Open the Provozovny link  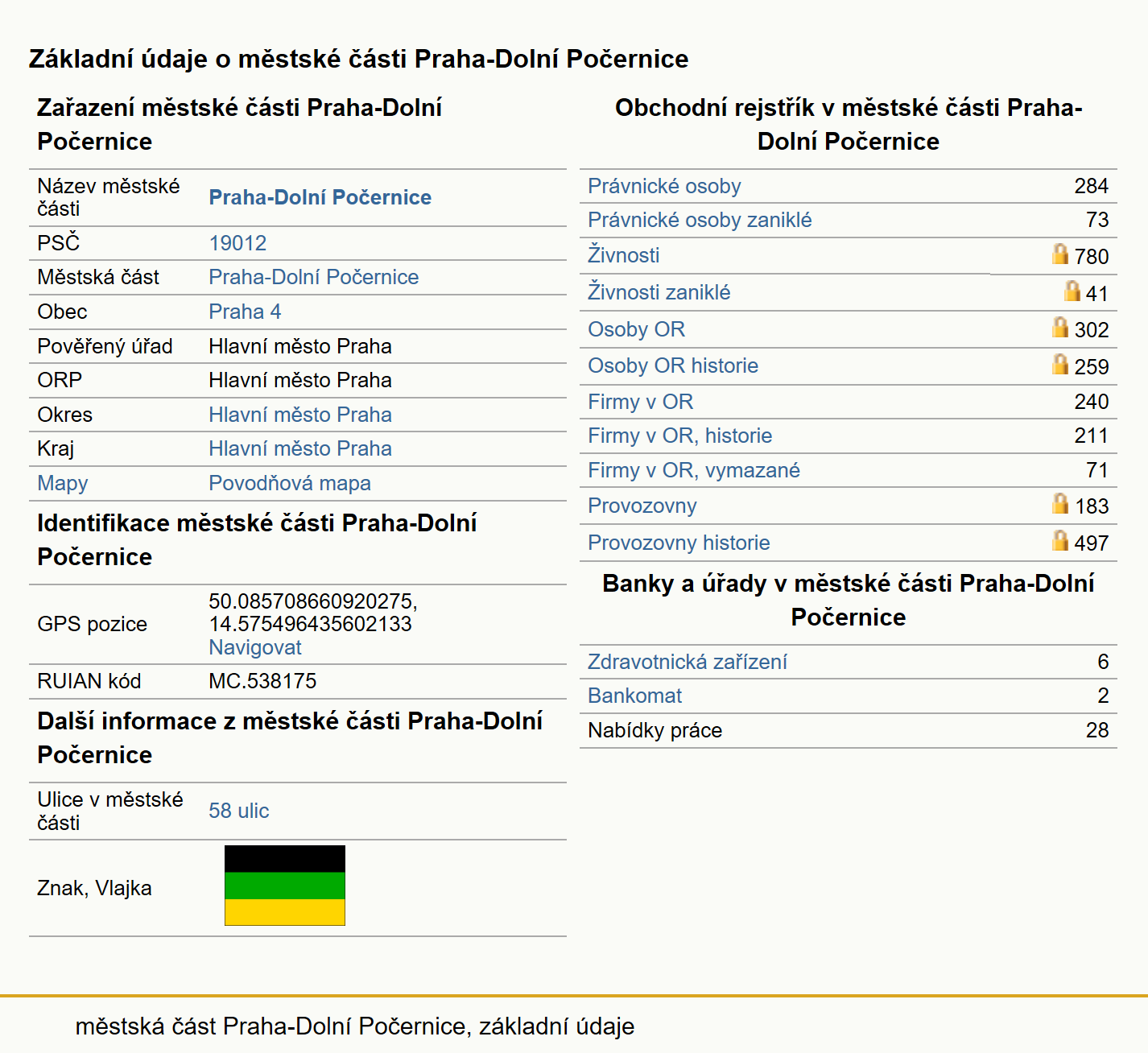(x=642, y=506)
